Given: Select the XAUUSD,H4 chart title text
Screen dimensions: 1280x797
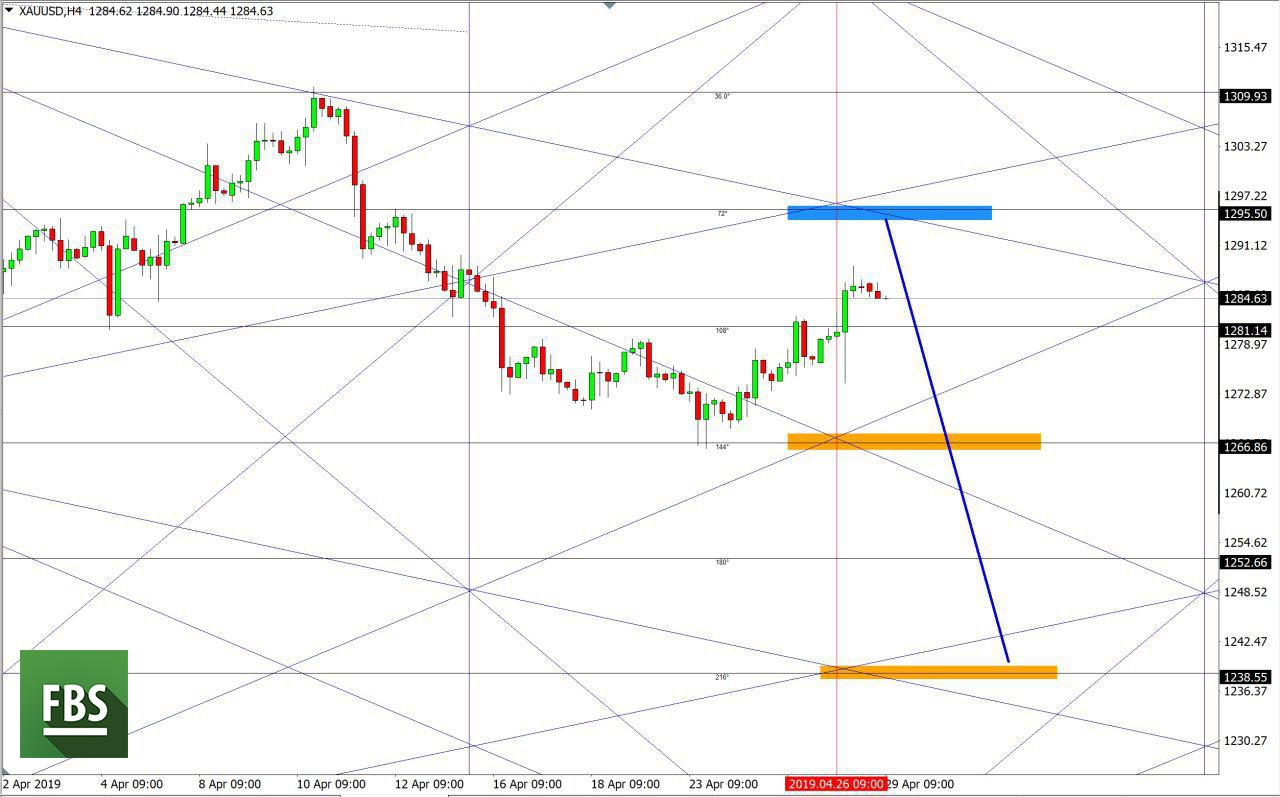Looking at the screenshot, I should 51,11.
